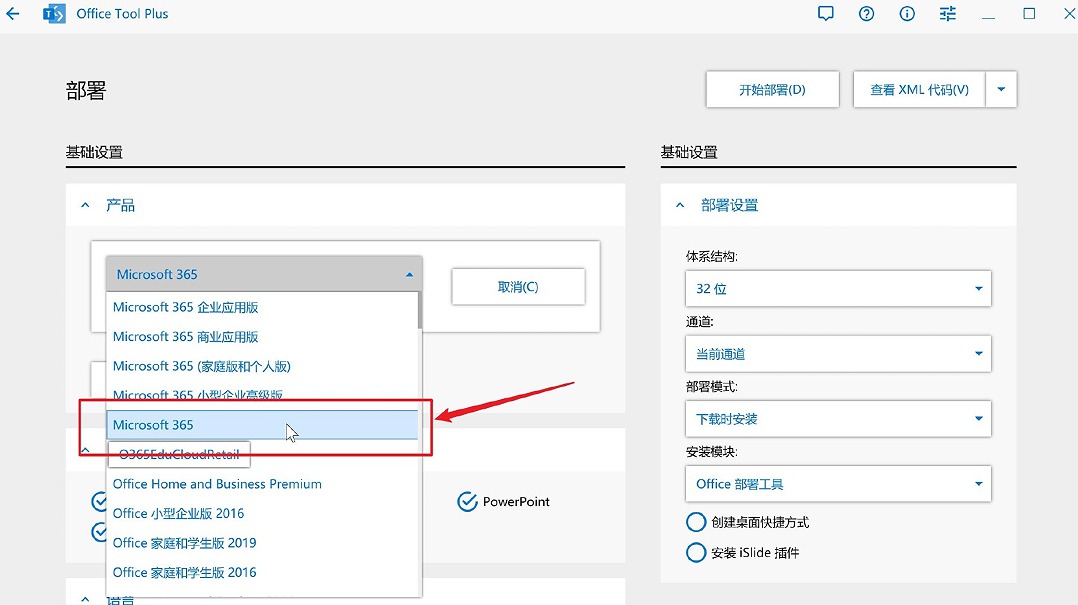
Task: Click the product list scrollbar
Action: (x=419, y=311)
